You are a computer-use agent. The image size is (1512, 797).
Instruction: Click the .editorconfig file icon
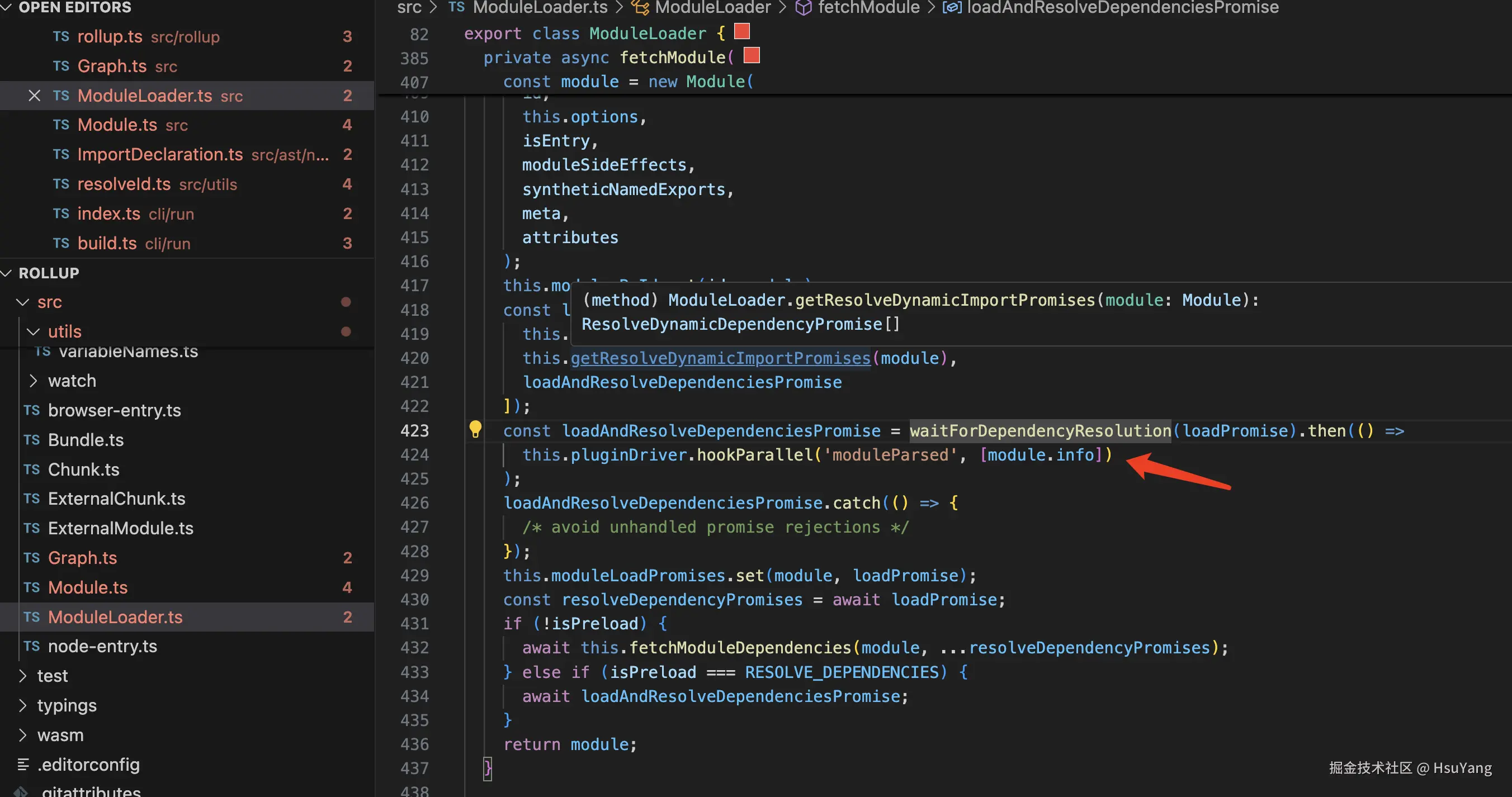23,764
